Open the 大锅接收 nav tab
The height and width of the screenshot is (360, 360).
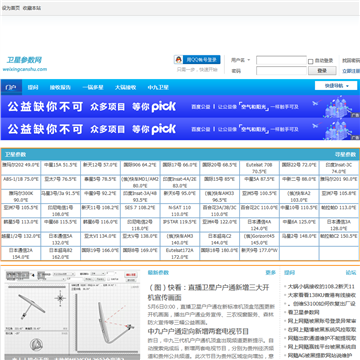click(126, 88)
